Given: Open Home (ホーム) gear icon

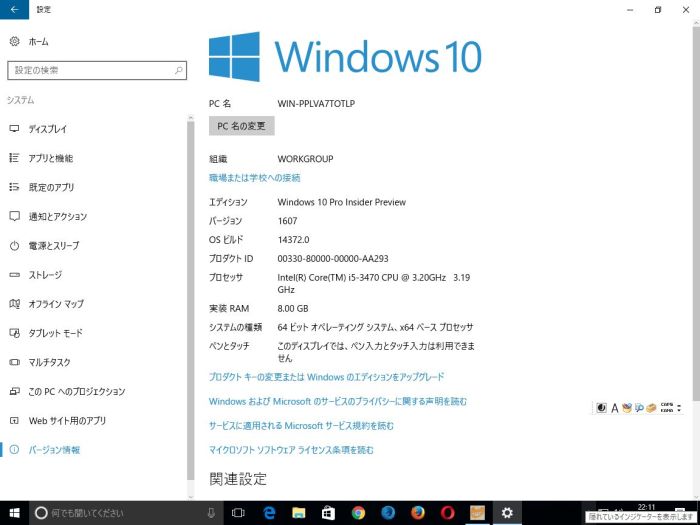Looking at the screenshot, I should point(15,42).
